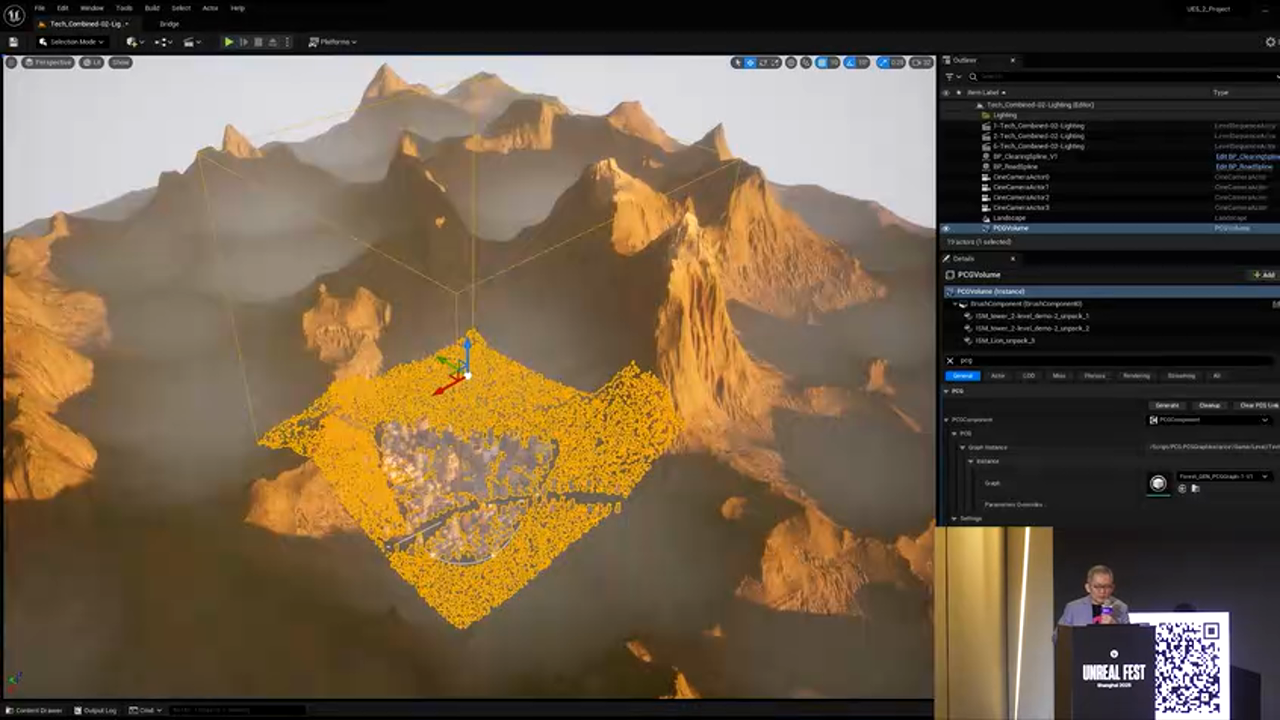Click the Save level icon

point(13,42)
